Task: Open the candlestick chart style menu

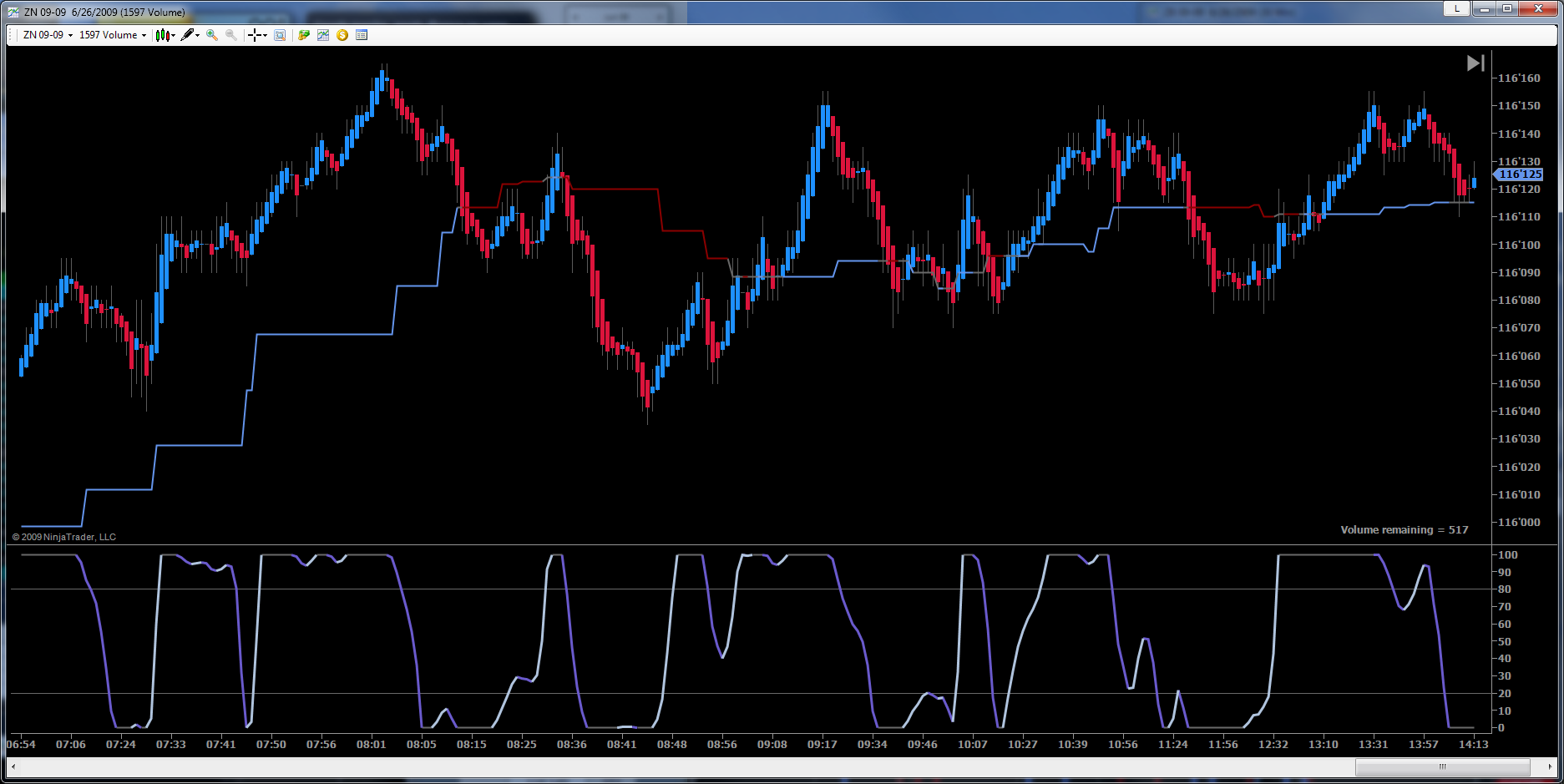Action: [165, 35]
